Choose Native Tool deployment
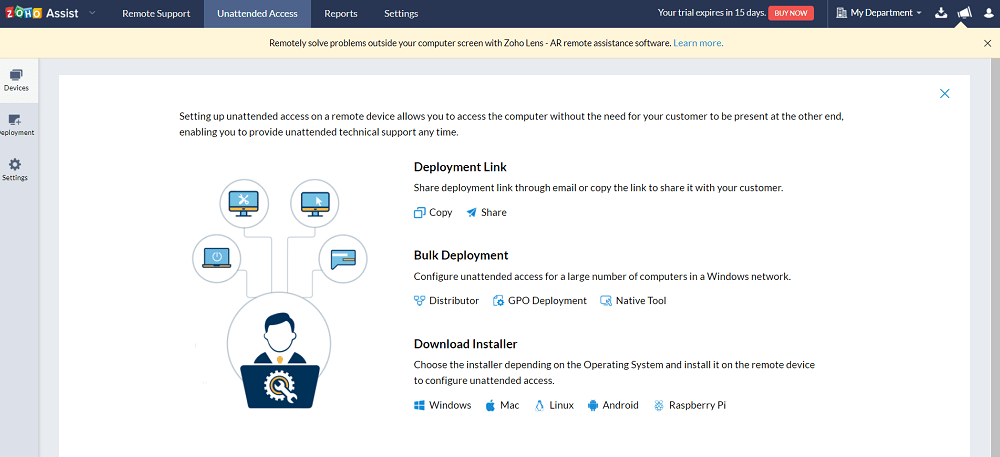 [x=633, y=300]
